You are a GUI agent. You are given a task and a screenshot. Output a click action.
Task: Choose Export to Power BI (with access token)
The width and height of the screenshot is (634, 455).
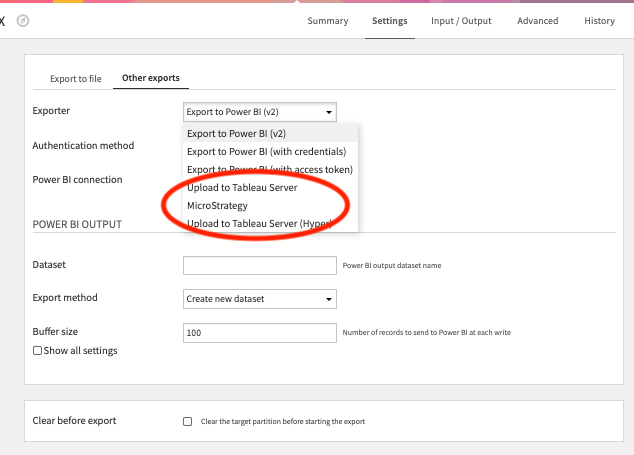270,169
